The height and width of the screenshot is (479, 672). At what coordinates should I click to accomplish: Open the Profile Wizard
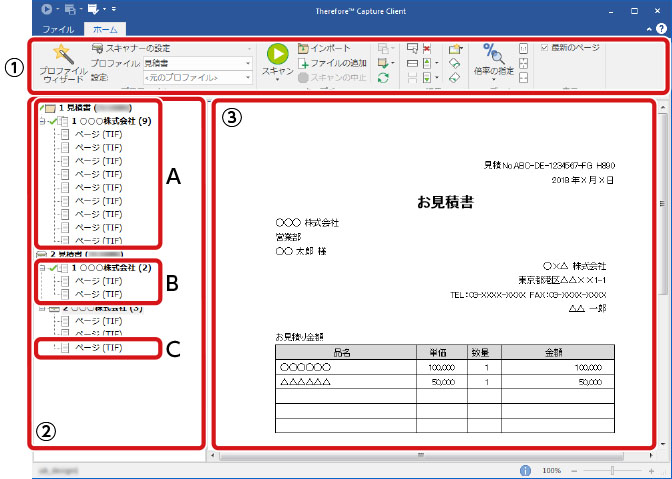point(62,64)
